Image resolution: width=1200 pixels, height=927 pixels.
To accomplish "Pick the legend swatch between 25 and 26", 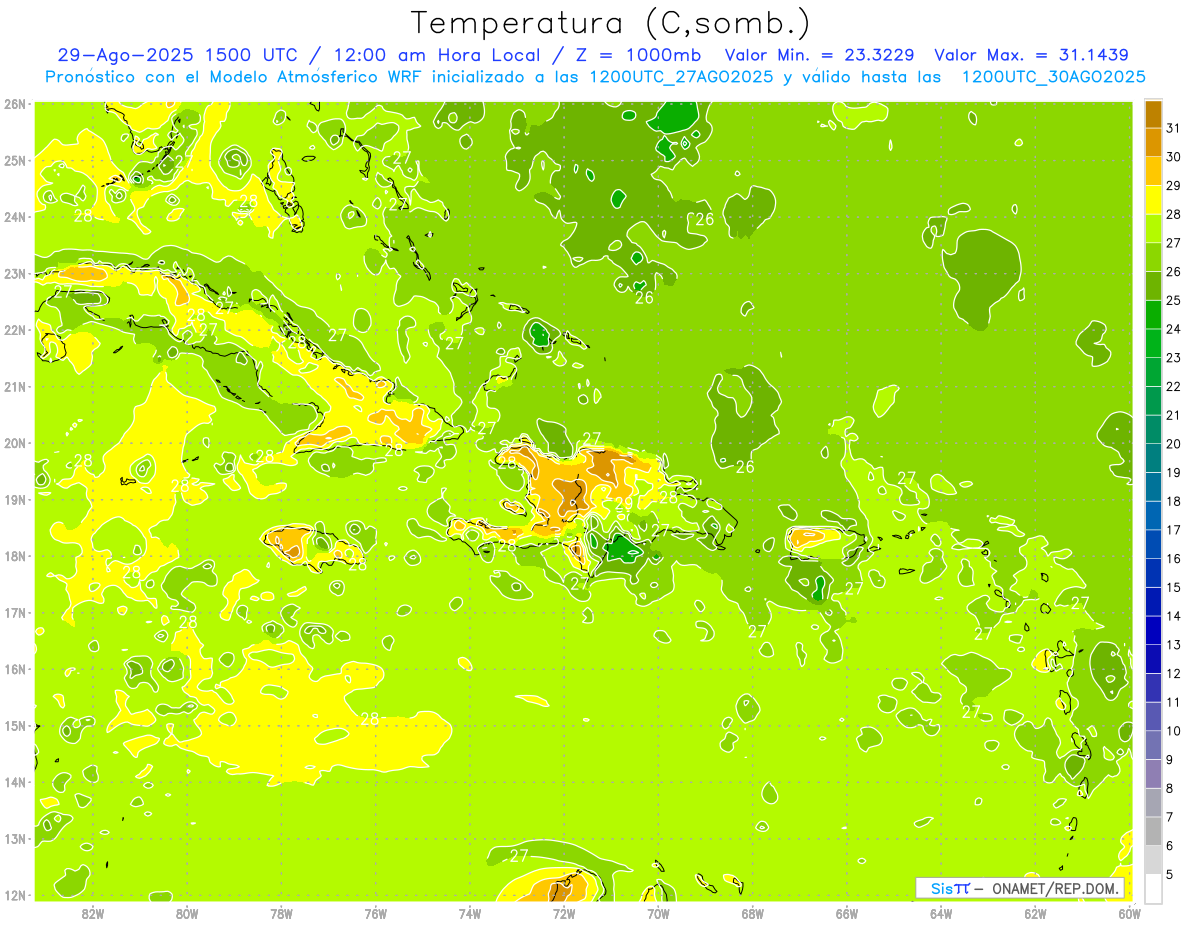I will pos(1153,286).
